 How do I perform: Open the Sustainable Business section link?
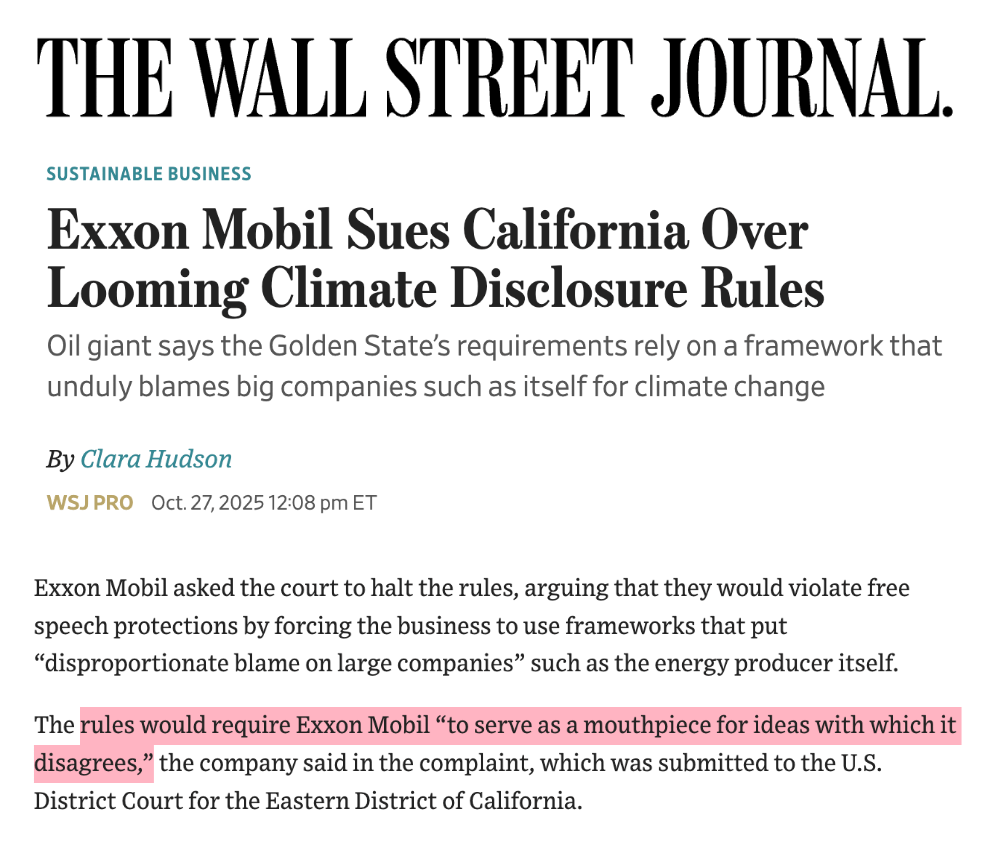click(149, 174)
